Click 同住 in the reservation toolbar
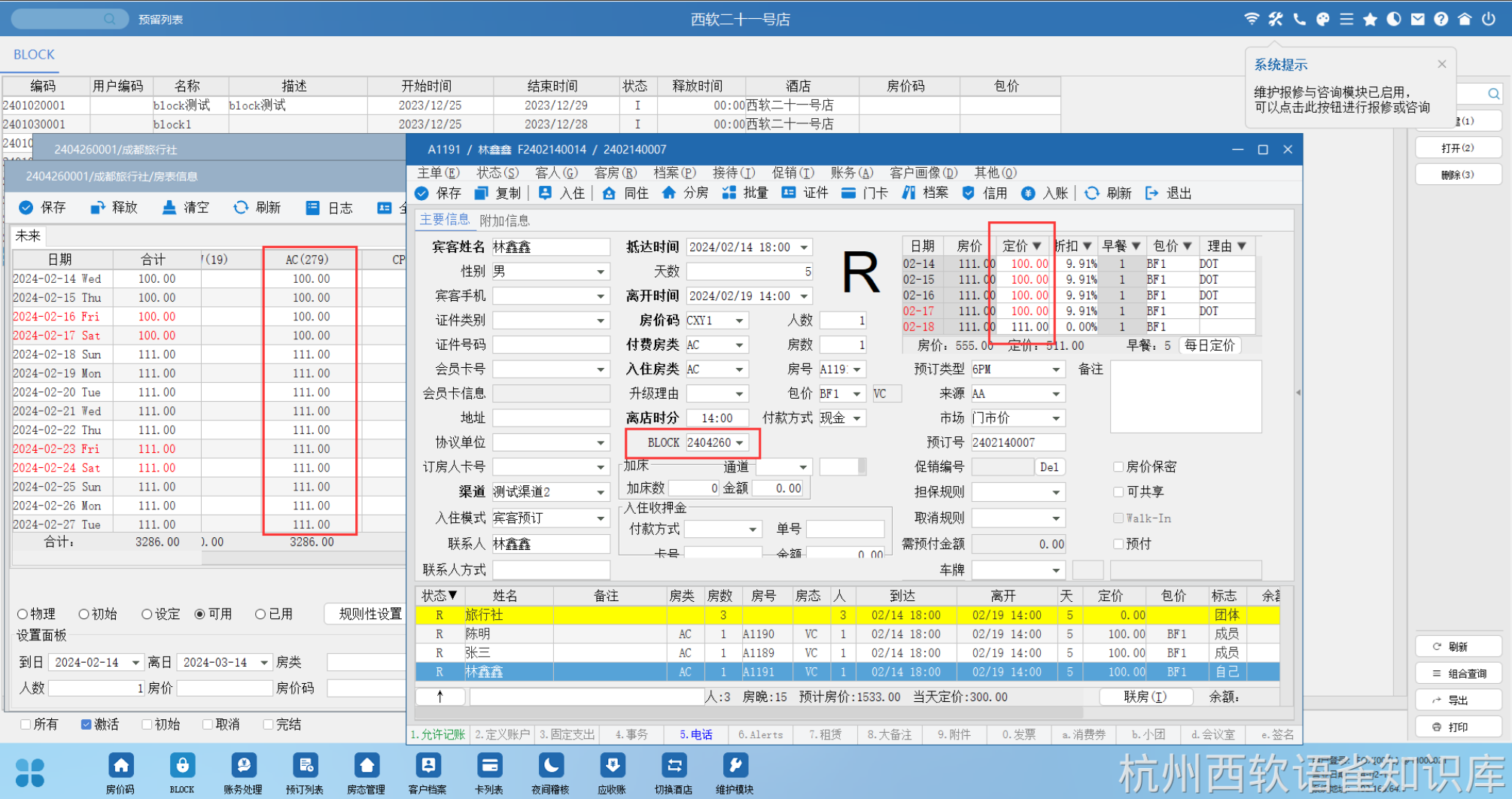Screen dimensions: 1512x799 click(625, 193)
